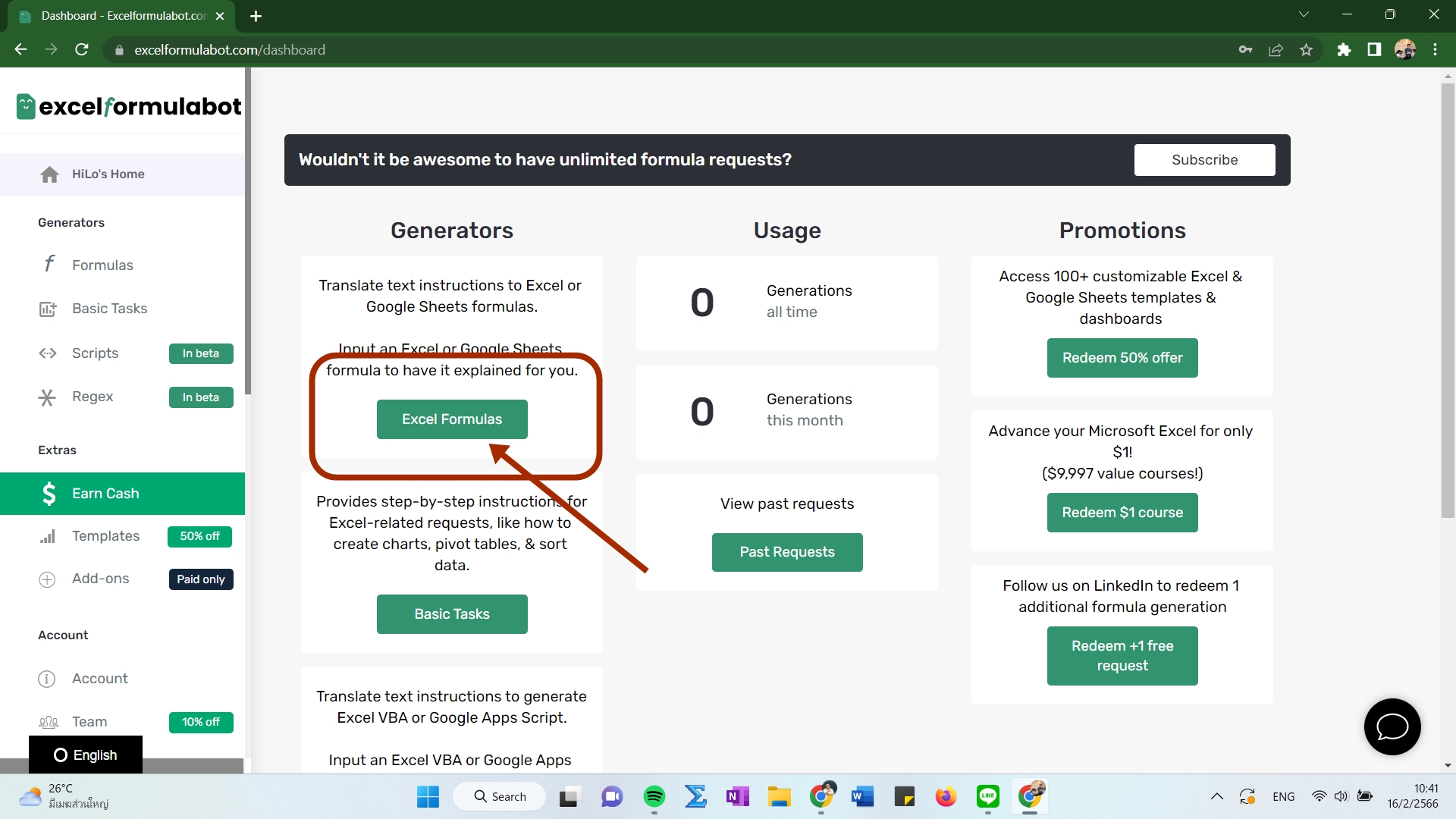Click the sidebar vertical scrollbar
1456x819 pixels.
click(248, 231)
